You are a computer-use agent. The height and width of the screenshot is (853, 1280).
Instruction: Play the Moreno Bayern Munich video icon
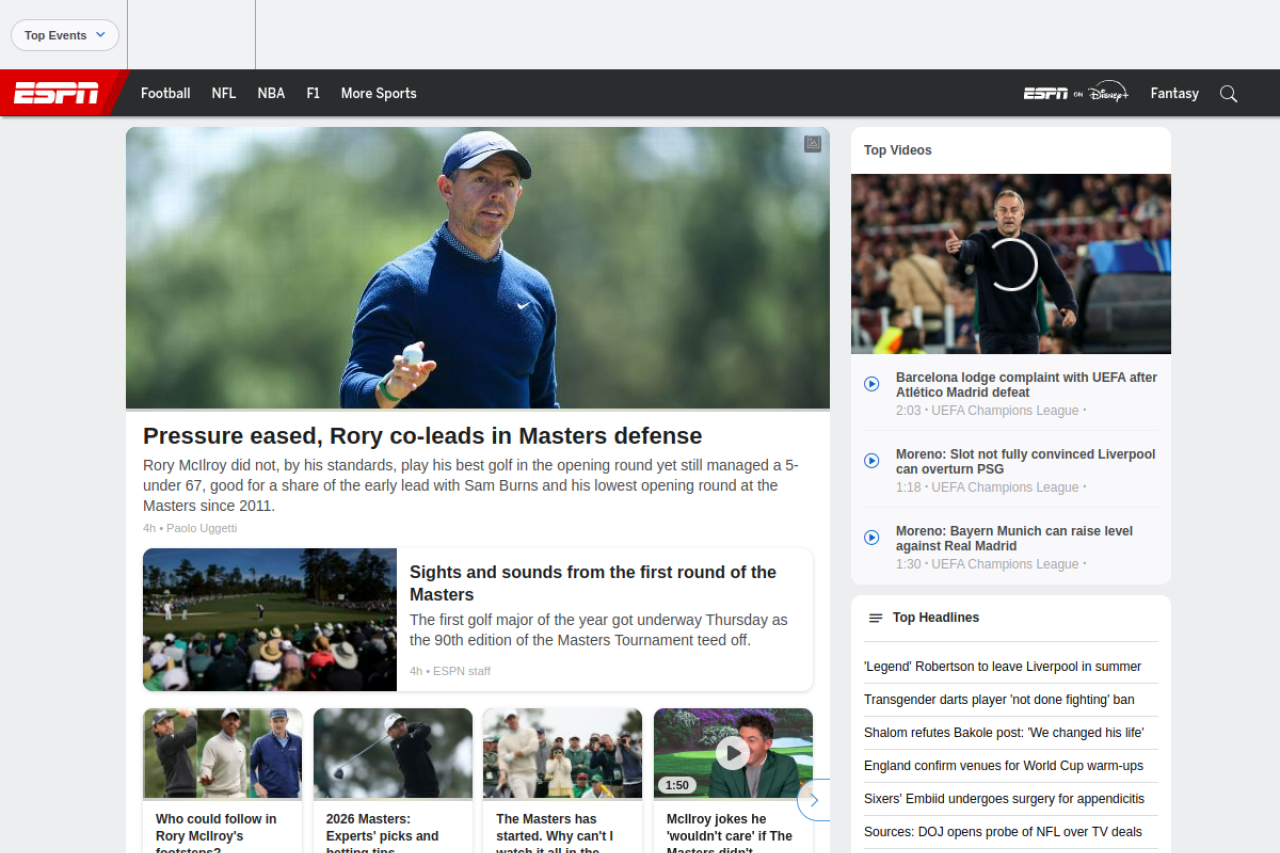pyautogui.click(x=871, y=538)
